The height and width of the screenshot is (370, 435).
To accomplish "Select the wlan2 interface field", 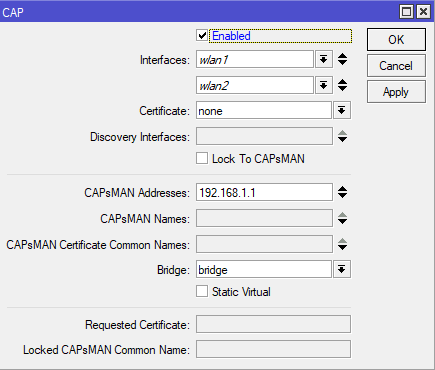I will (x=255, y=85).
